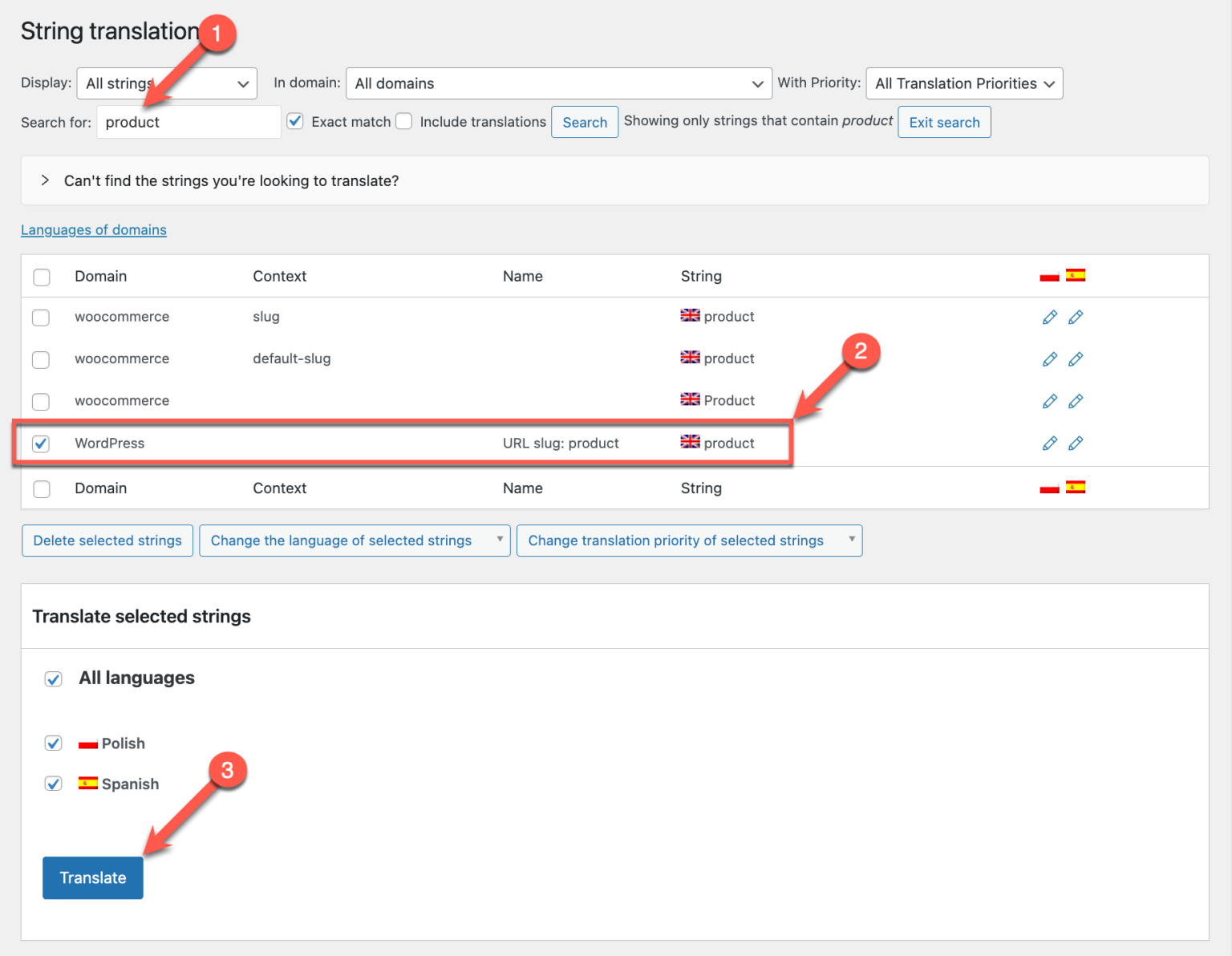1232x956 pixels.
Task: Edit the Polish translation of the Product string
Action: coord(1049,400)
